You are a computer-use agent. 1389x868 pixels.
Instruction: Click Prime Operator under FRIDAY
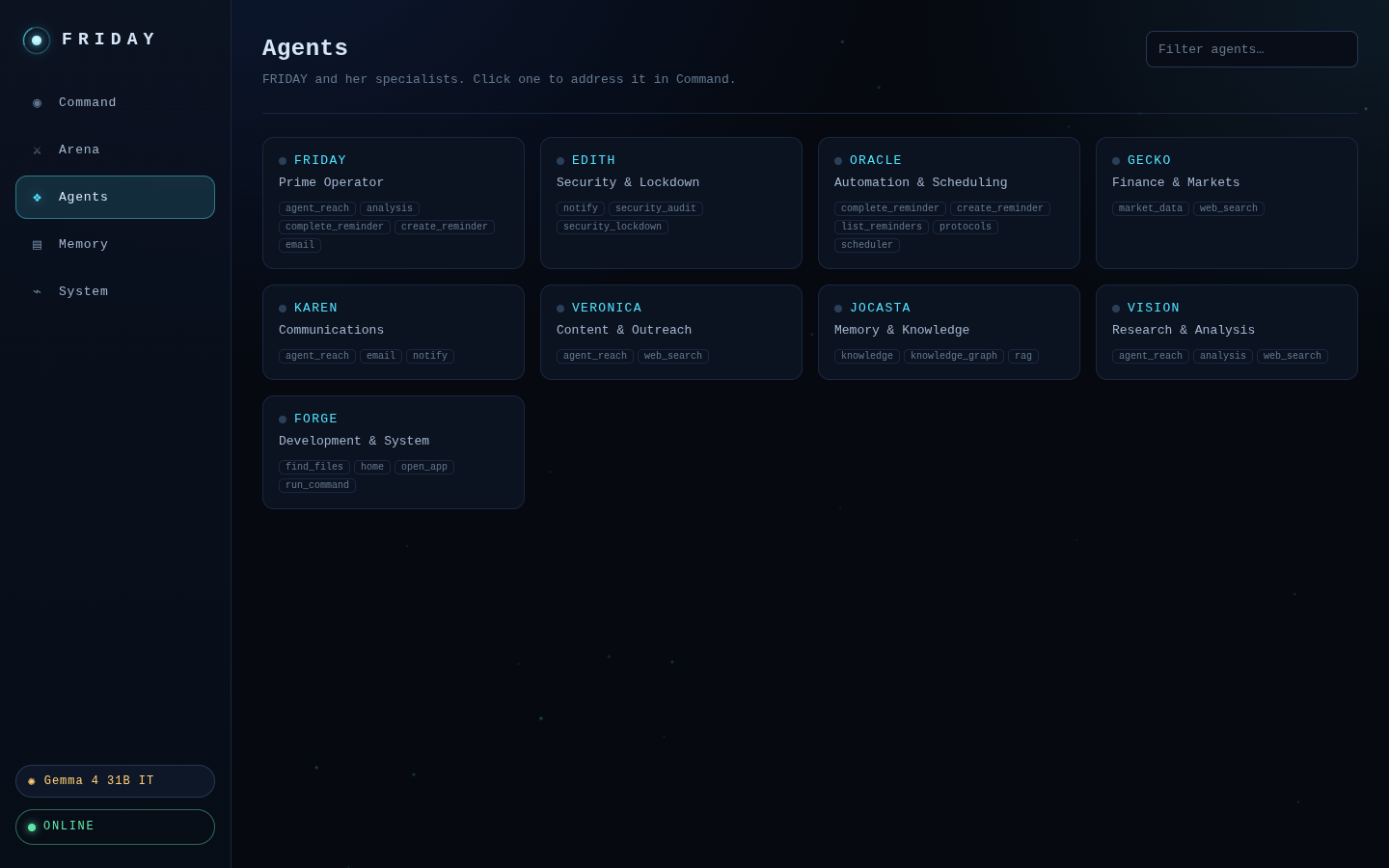pyautogui.click(x=331, y=183)
